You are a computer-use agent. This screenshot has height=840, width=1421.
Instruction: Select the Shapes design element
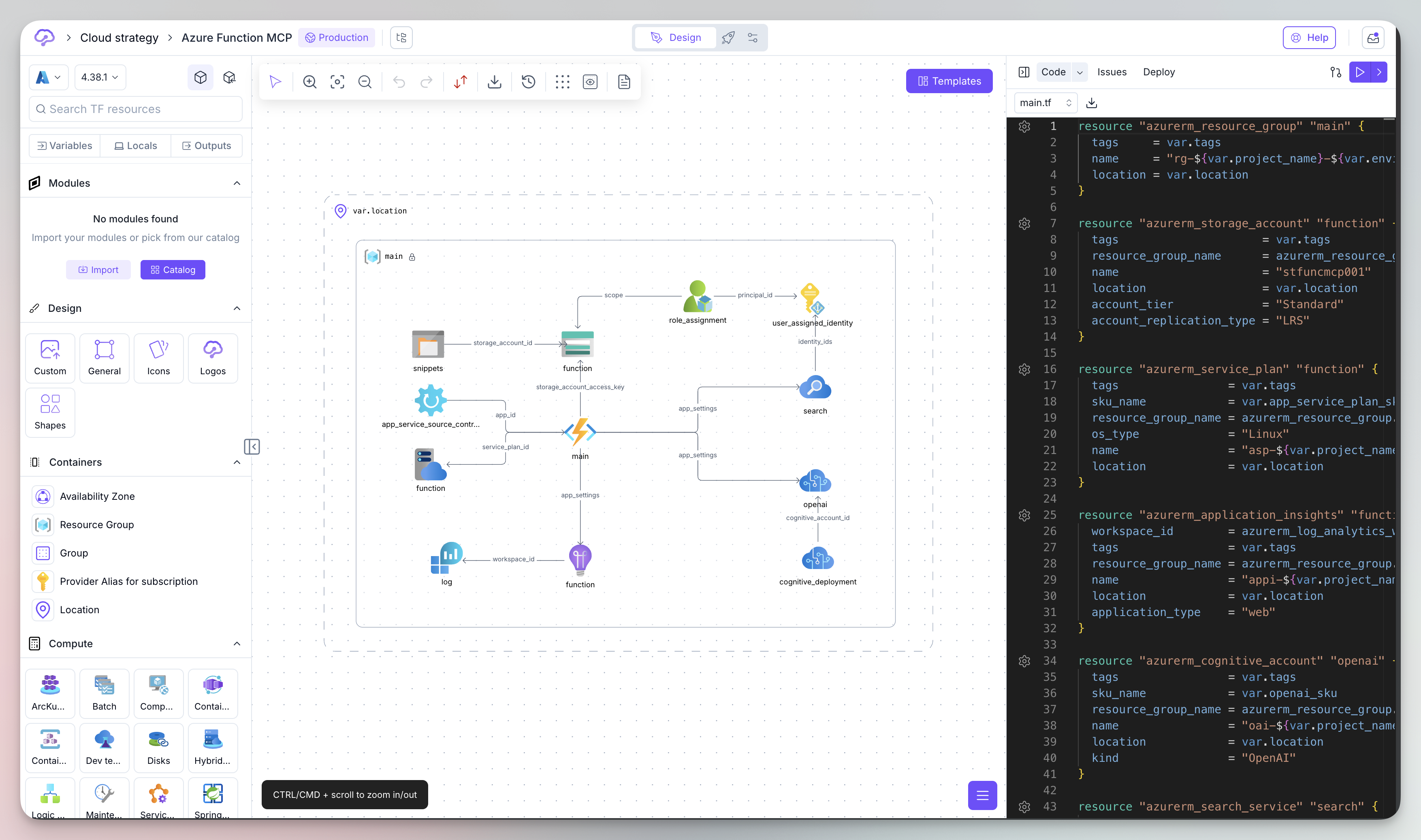coord(49,413)
